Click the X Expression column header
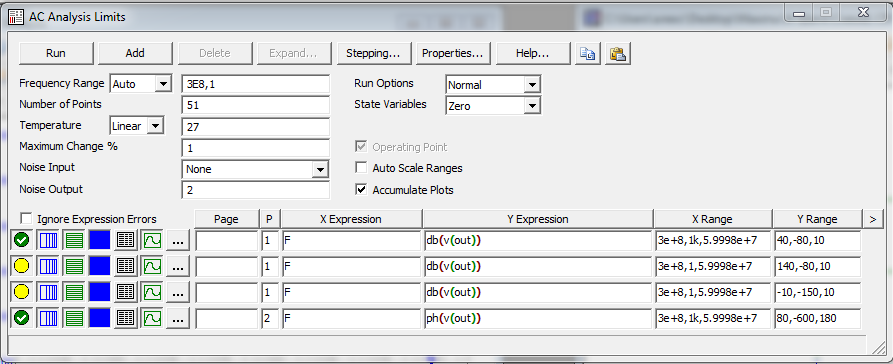The width and height of the screenshot is (893, 364). point(351,219)
